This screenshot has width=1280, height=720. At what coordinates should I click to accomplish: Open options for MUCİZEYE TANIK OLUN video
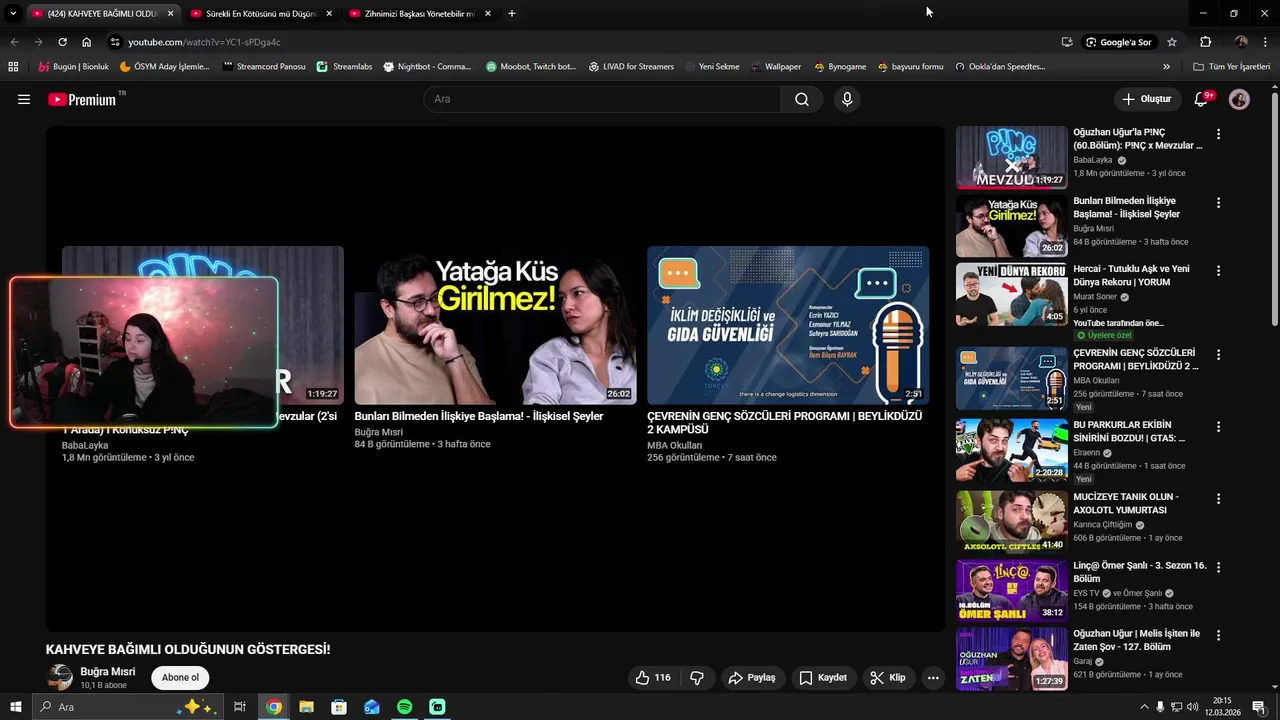pyautogui.click(x=1218, y=499)
